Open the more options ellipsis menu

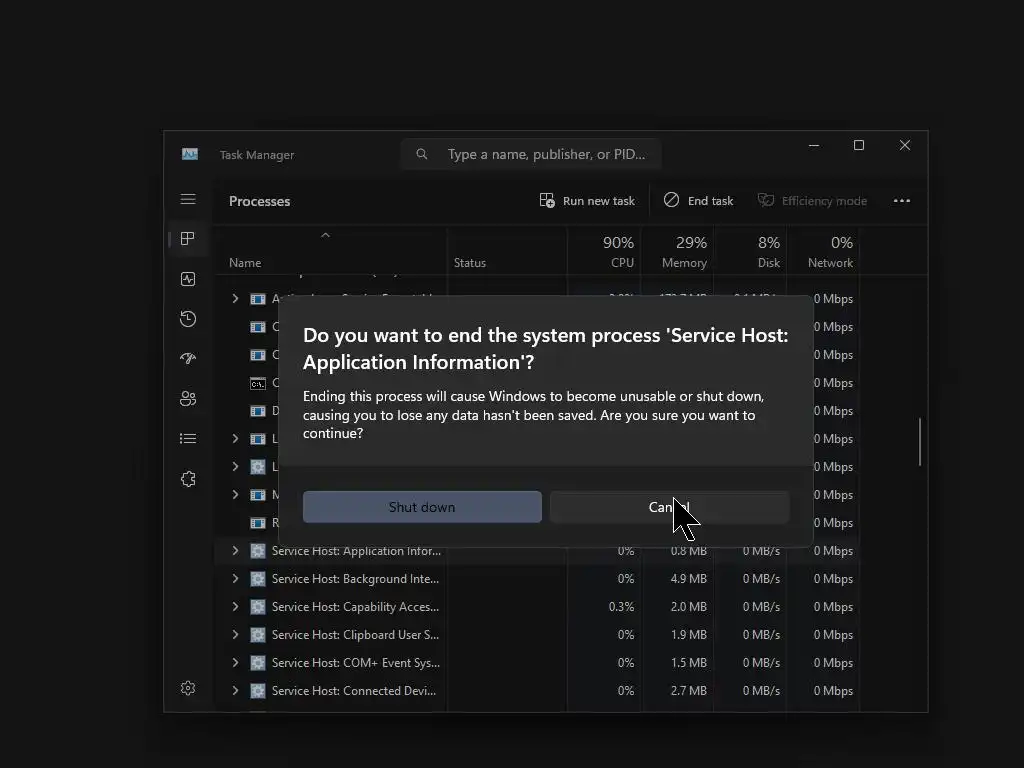pos(902,200)
